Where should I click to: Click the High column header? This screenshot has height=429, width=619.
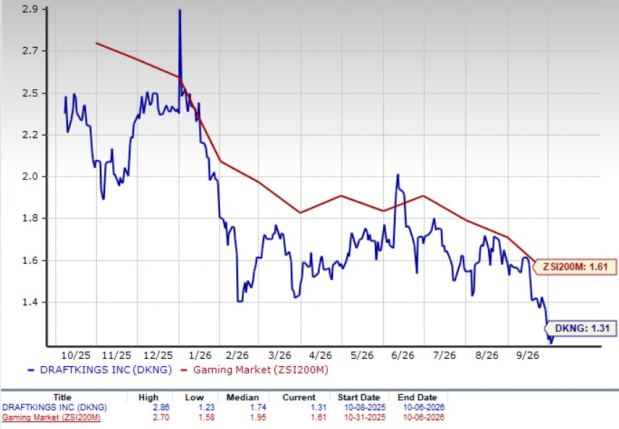tap(148, 397)
